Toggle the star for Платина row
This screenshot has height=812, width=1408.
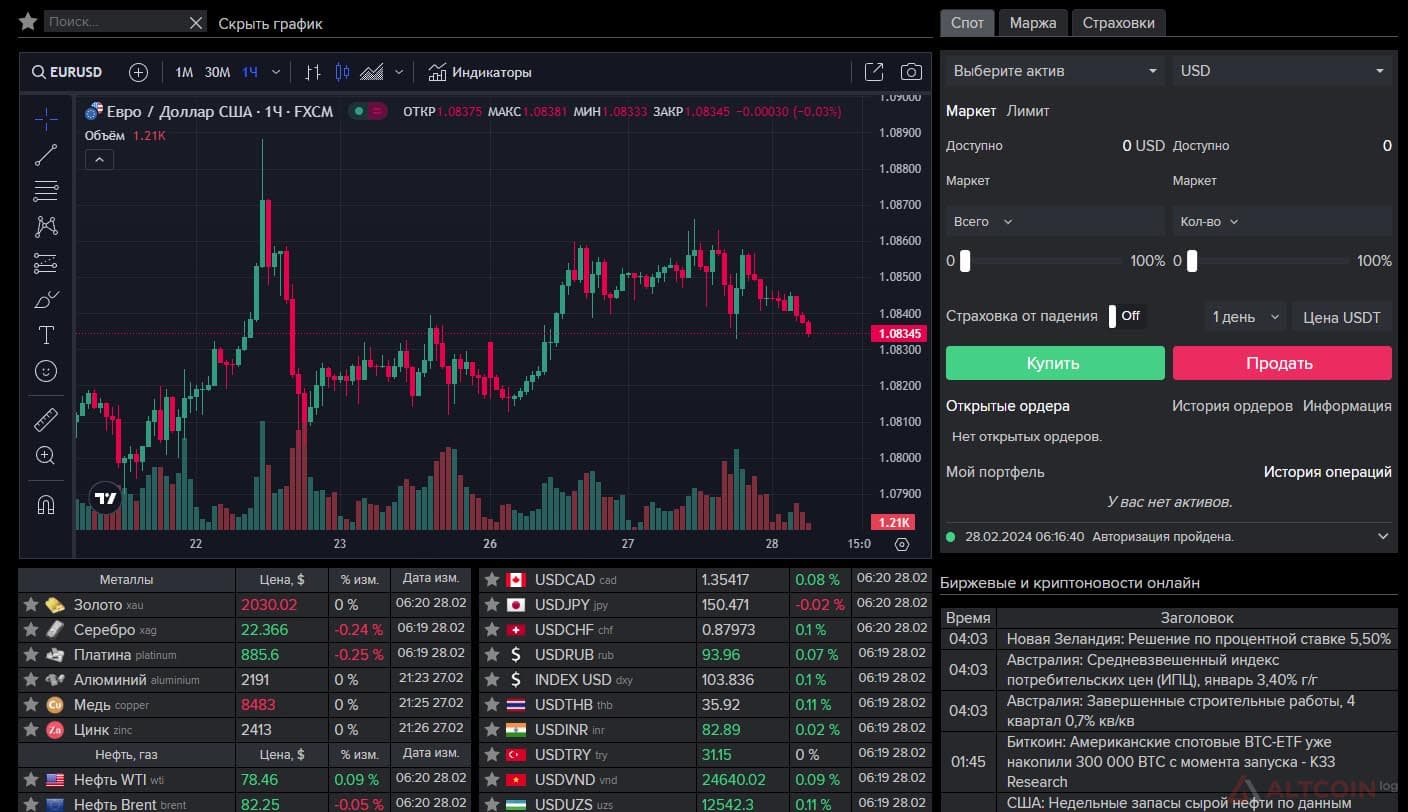point(31,655)
